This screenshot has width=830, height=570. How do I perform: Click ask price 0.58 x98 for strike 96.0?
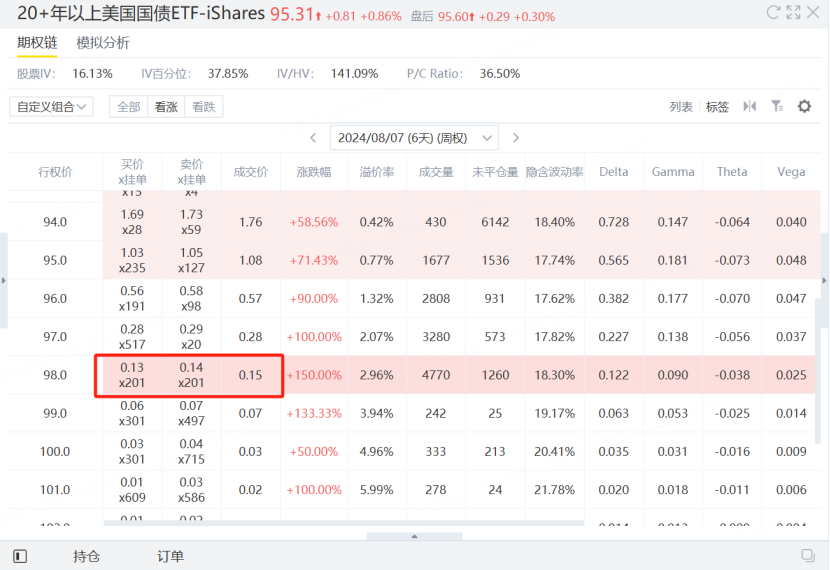pyautogui.click(x=191, y=298)
